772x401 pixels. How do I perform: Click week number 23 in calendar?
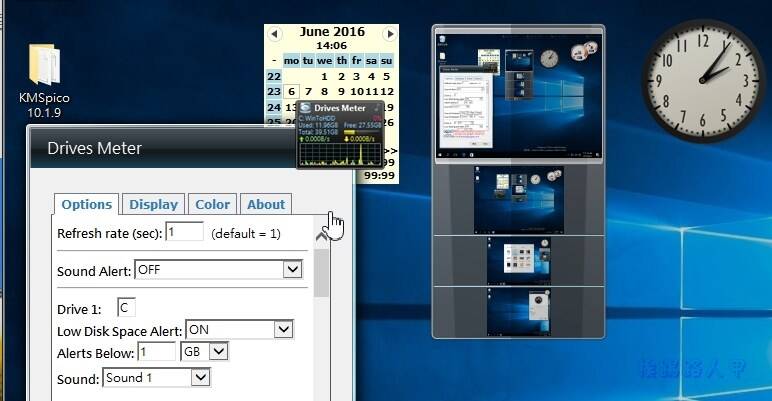pyautogui.click(x=274, y=92)
